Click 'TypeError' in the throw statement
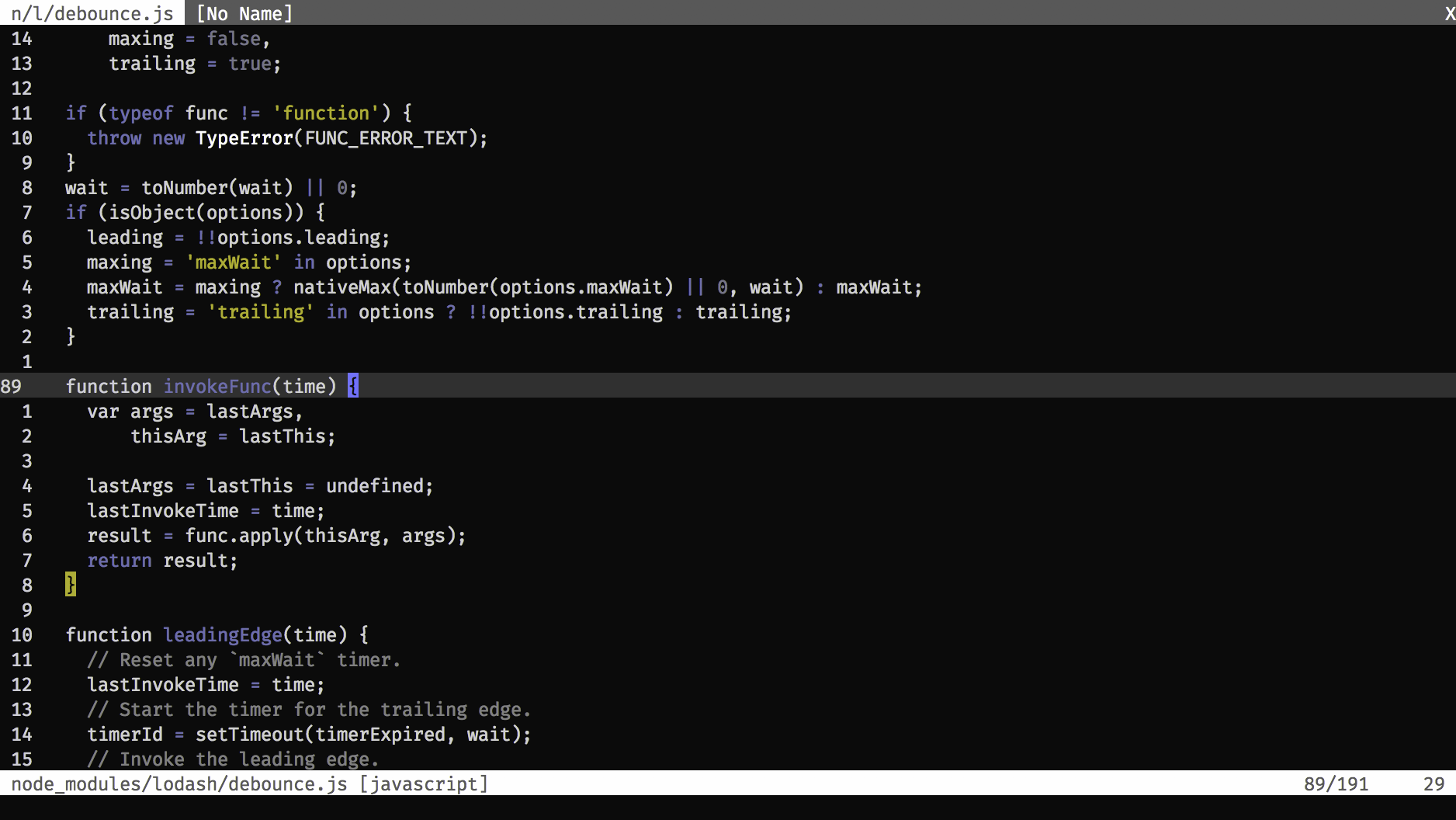 (244, 137)
